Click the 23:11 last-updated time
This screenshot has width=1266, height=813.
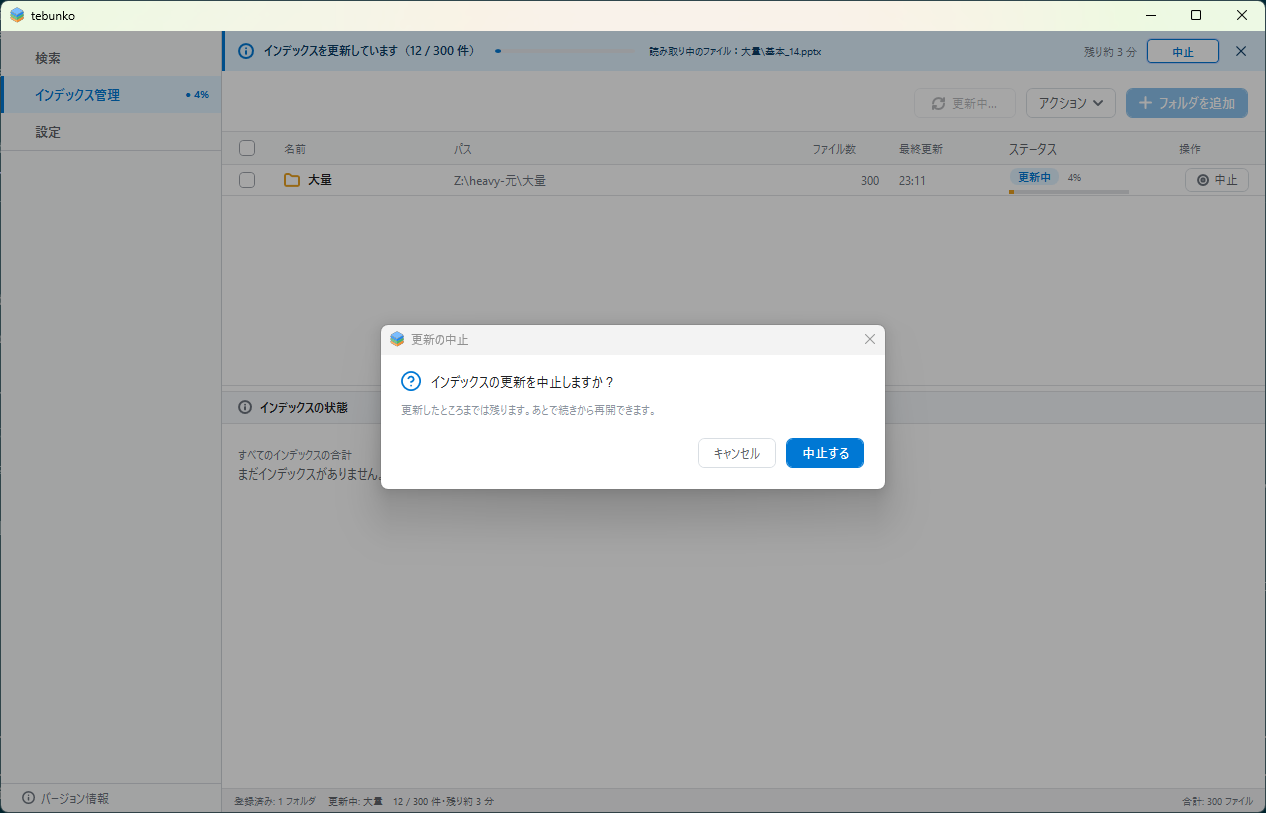pyautogui.click(x=913, y=181)
